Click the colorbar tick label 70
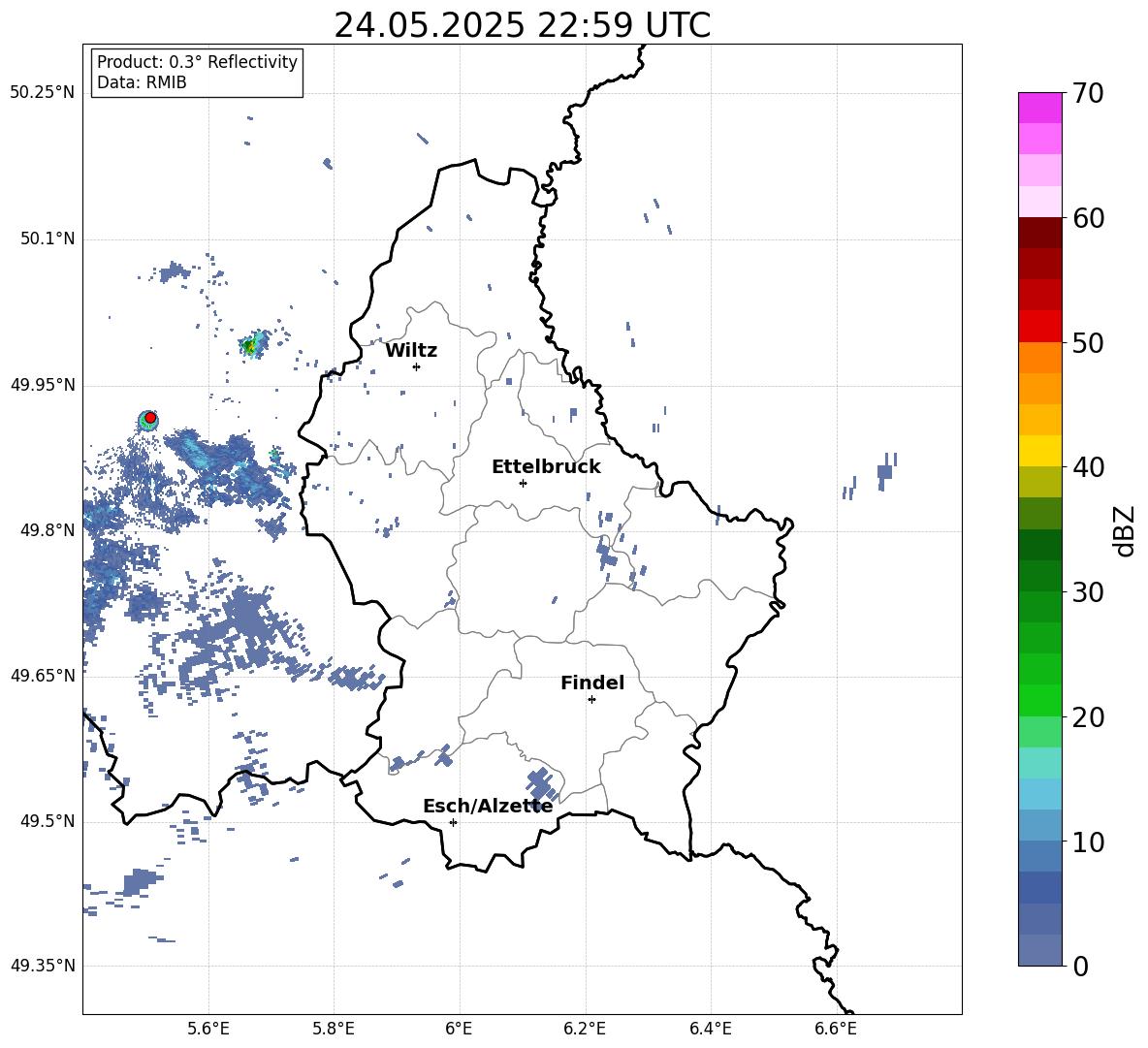This screenshot has width=1148, height=1048. point(1088,93)
